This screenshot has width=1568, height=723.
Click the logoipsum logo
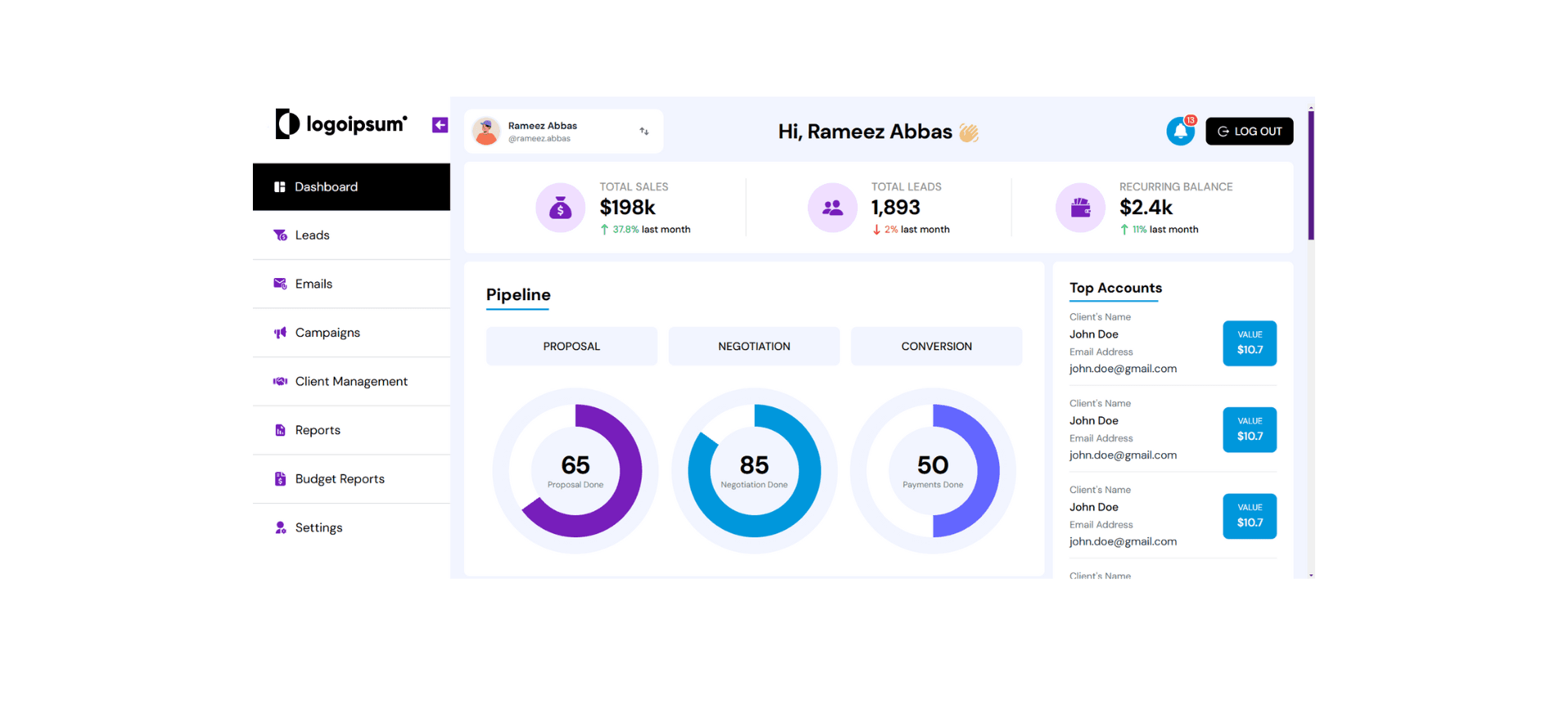(x=340, y=124)
